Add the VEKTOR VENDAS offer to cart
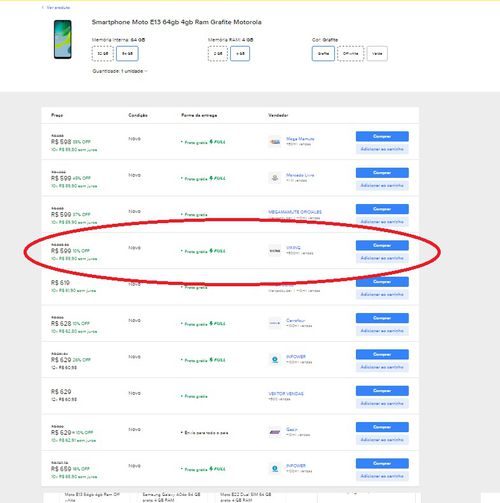Image resolution: width=500 pixels, height=503 pixels. click(382, 403)
